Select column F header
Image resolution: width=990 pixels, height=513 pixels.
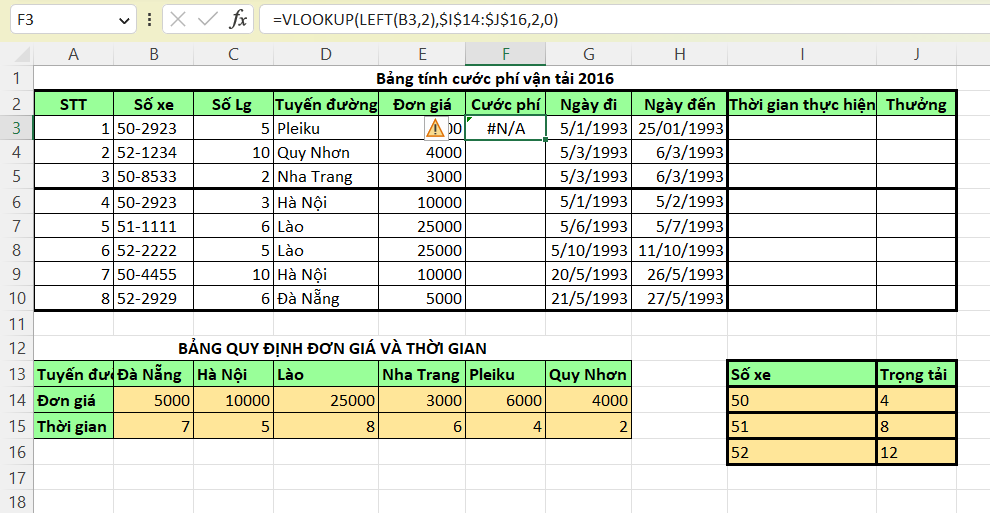[506, 54]
